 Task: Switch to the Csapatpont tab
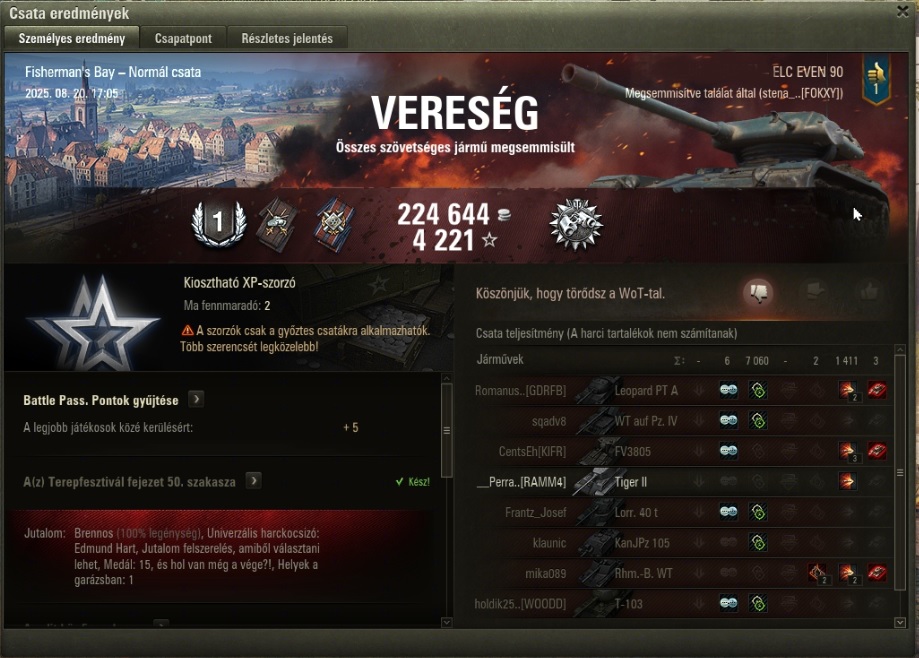183,39
